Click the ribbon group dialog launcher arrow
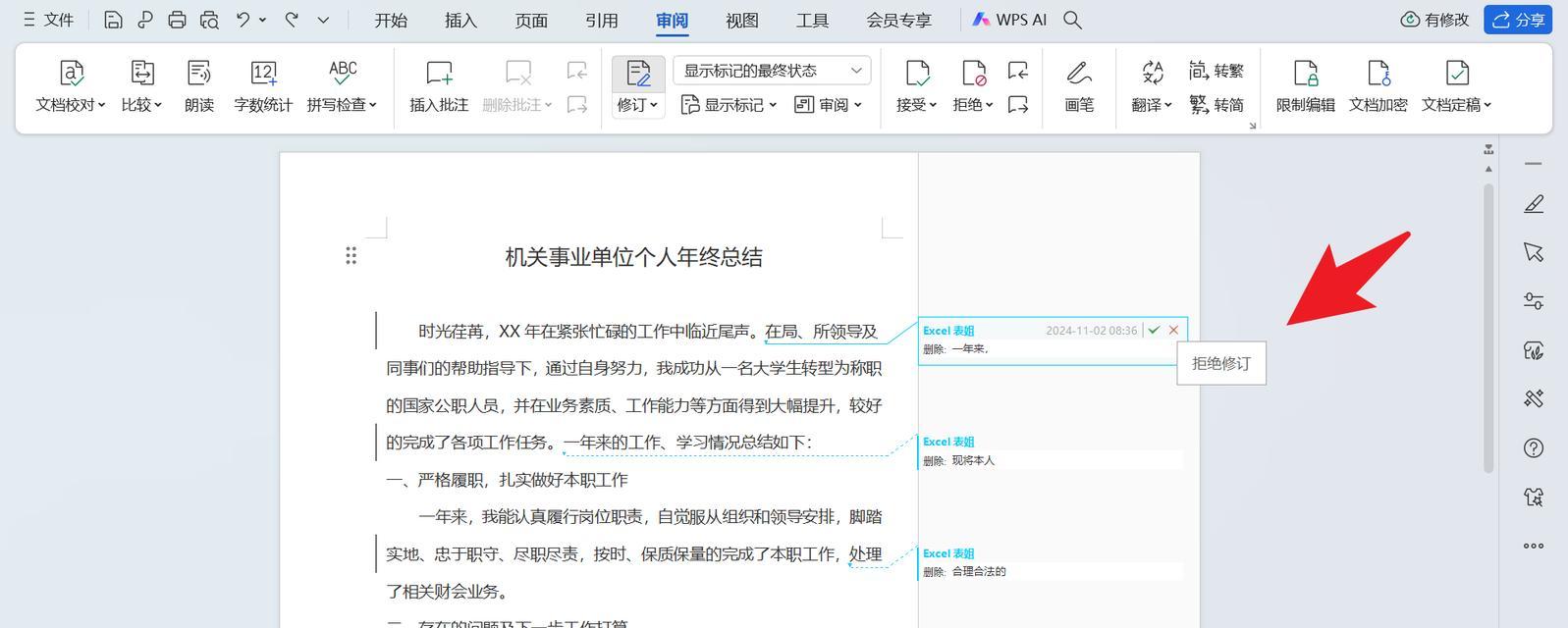The height and width of the screenshot is (628, 1568). tap(1252, 126)
